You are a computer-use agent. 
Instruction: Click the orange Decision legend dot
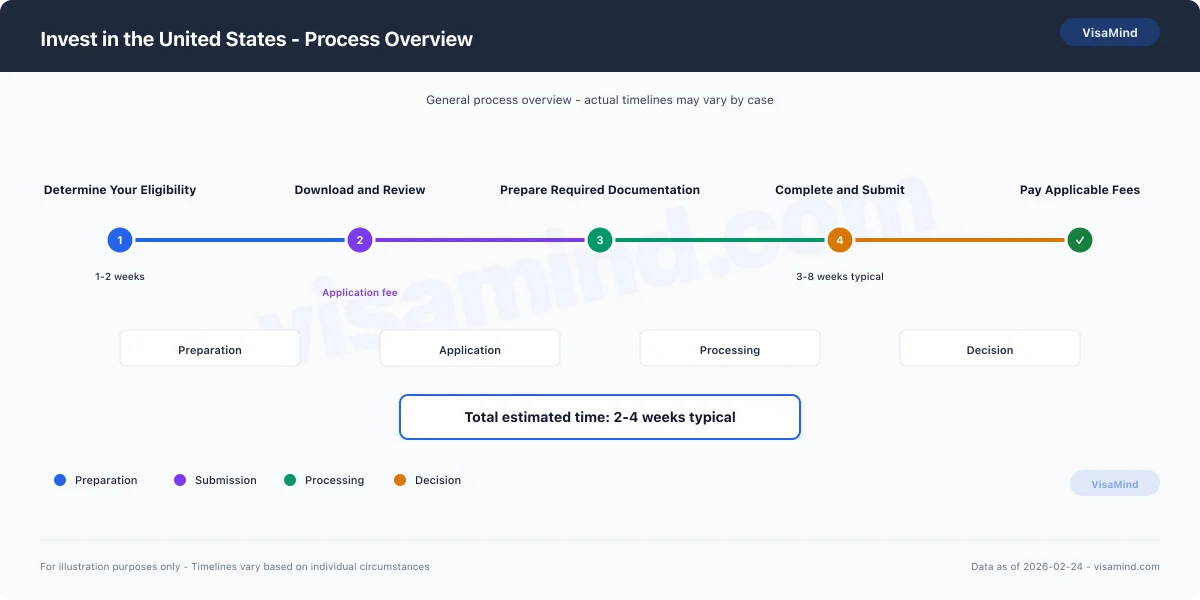(x=401, y=480)
